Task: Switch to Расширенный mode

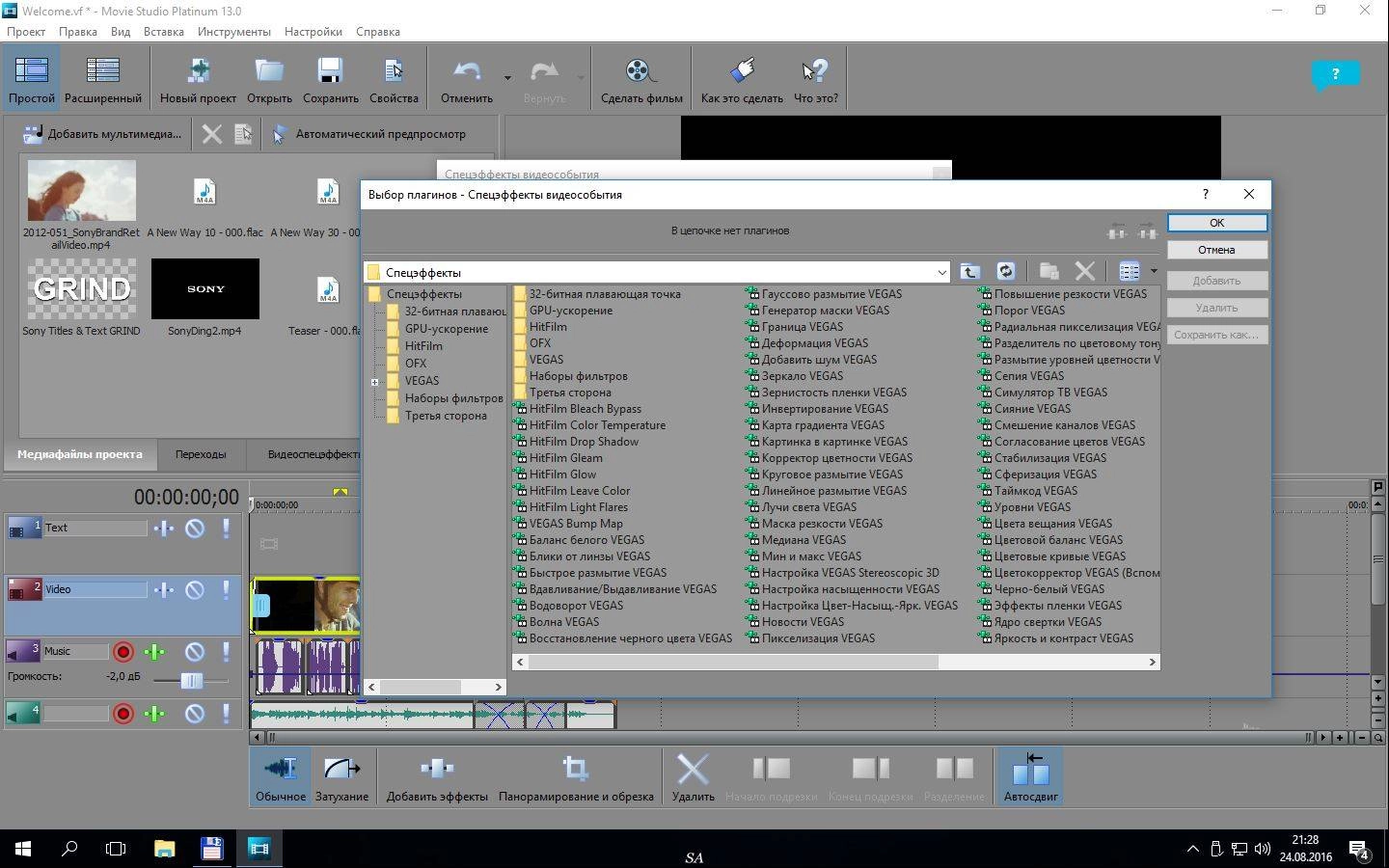Action: coord(103,78)
